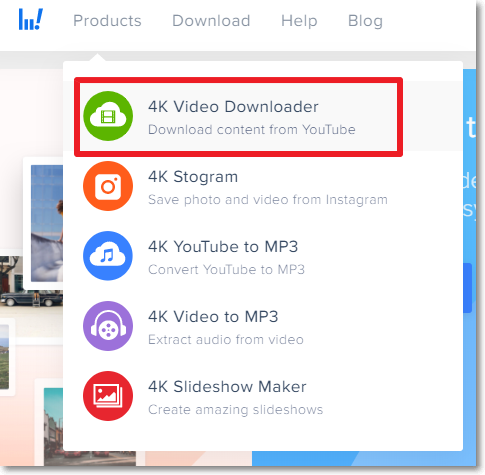Select the 4K Video to MP3 title
485x475 pixels.
click(x=213, y=317)
